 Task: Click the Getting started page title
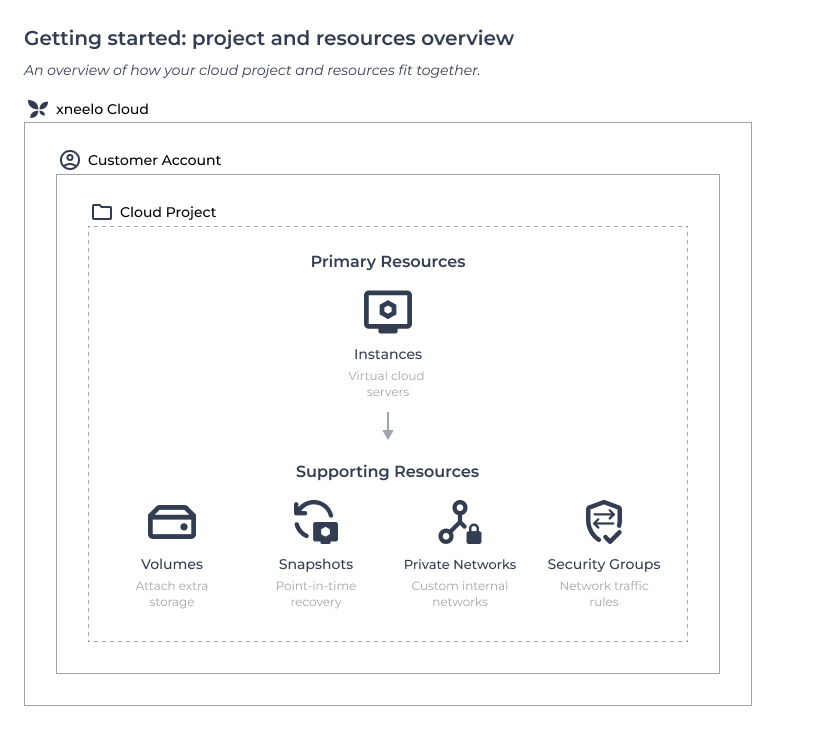pyautogui.click(x=269, y=39)
